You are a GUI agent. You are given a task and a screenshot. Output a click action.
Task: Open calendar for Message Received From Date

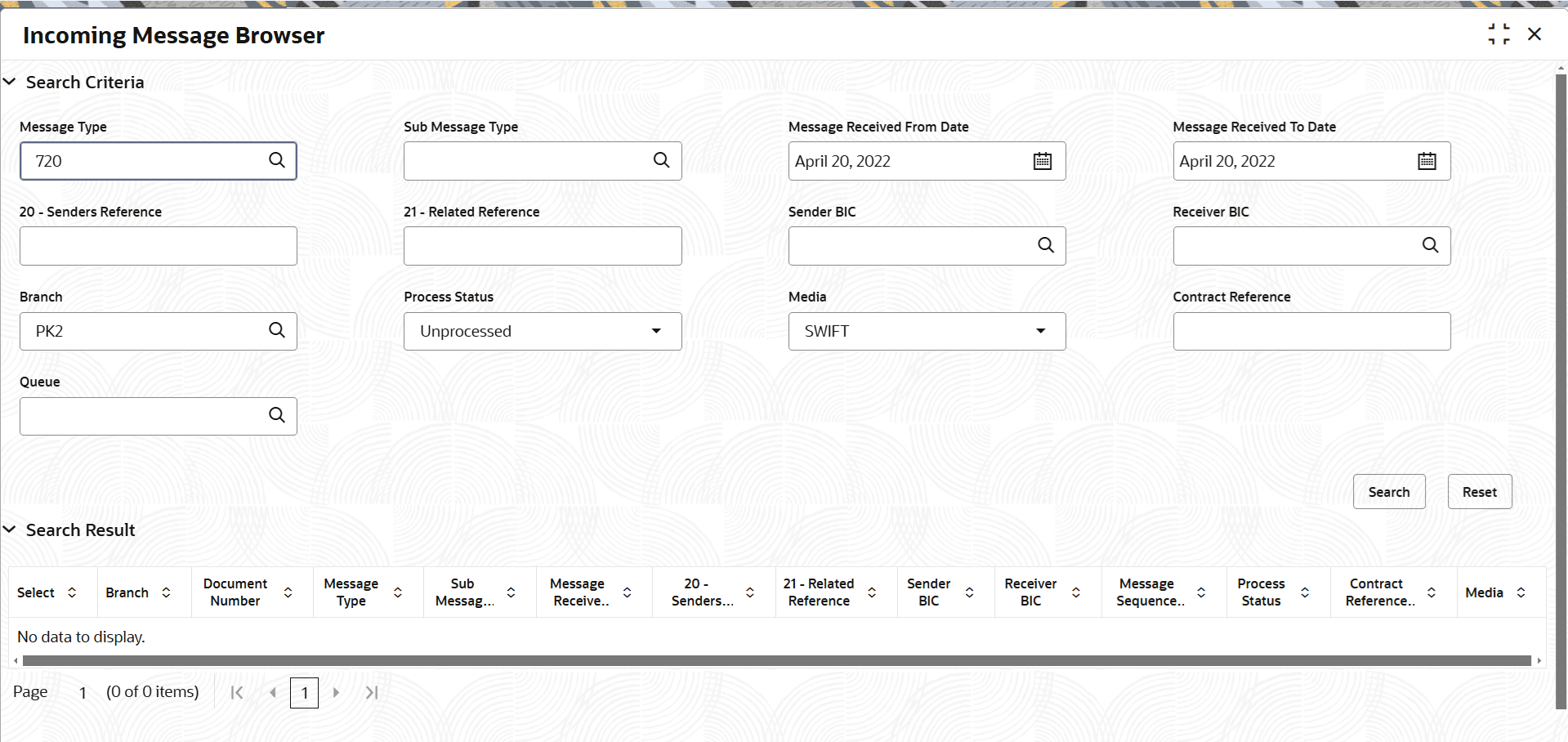click(x=1043, y=161)
